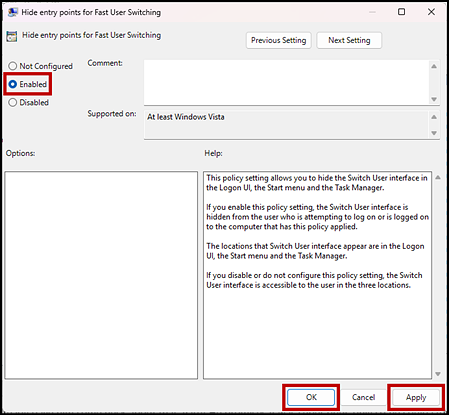Click Help pane scroll down arrow
The width and height of the screenshot is (449, 415).
438,374
